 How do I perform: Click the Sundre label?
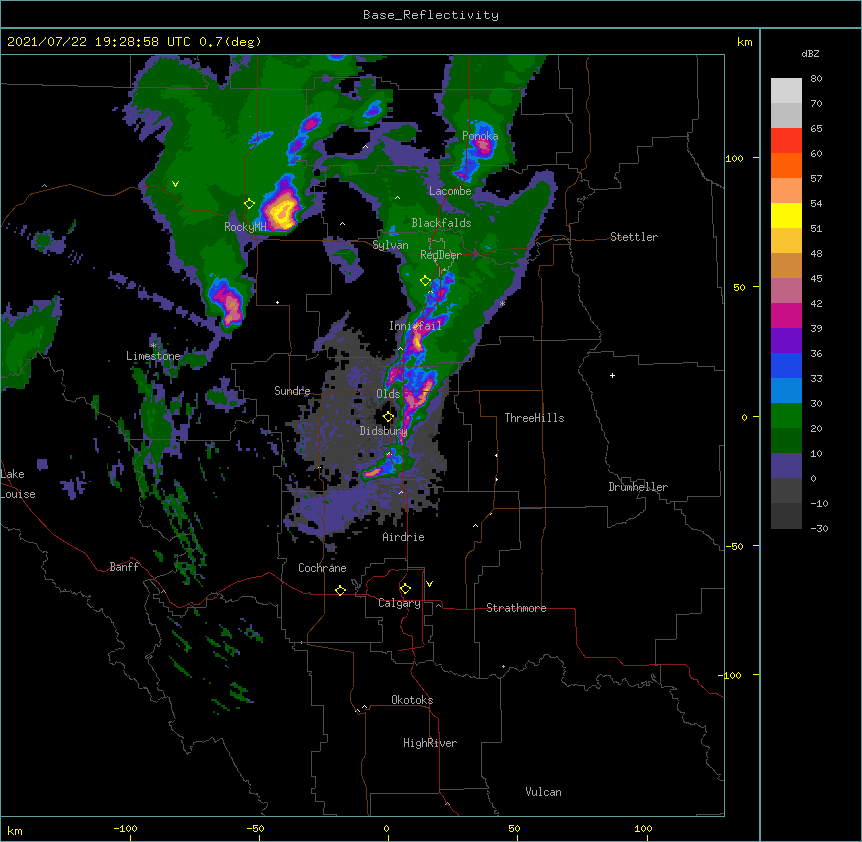point(292,391)
